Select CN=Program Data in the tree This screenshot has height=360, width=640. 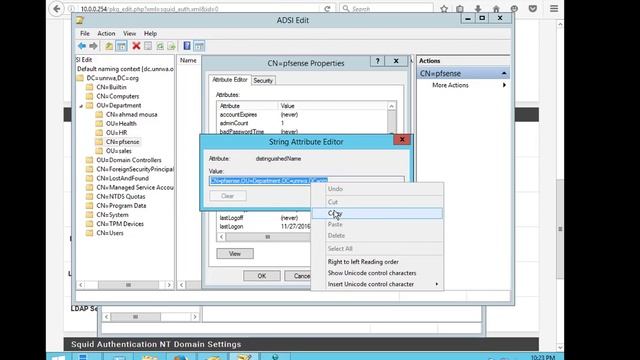tap(121, 206)
